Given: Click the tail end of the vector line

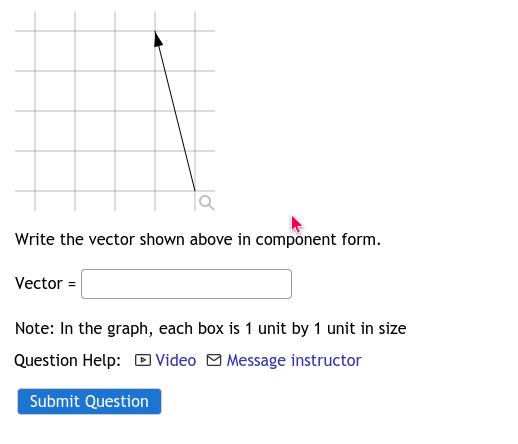Looking at the screenshot, I should [195, 190].
